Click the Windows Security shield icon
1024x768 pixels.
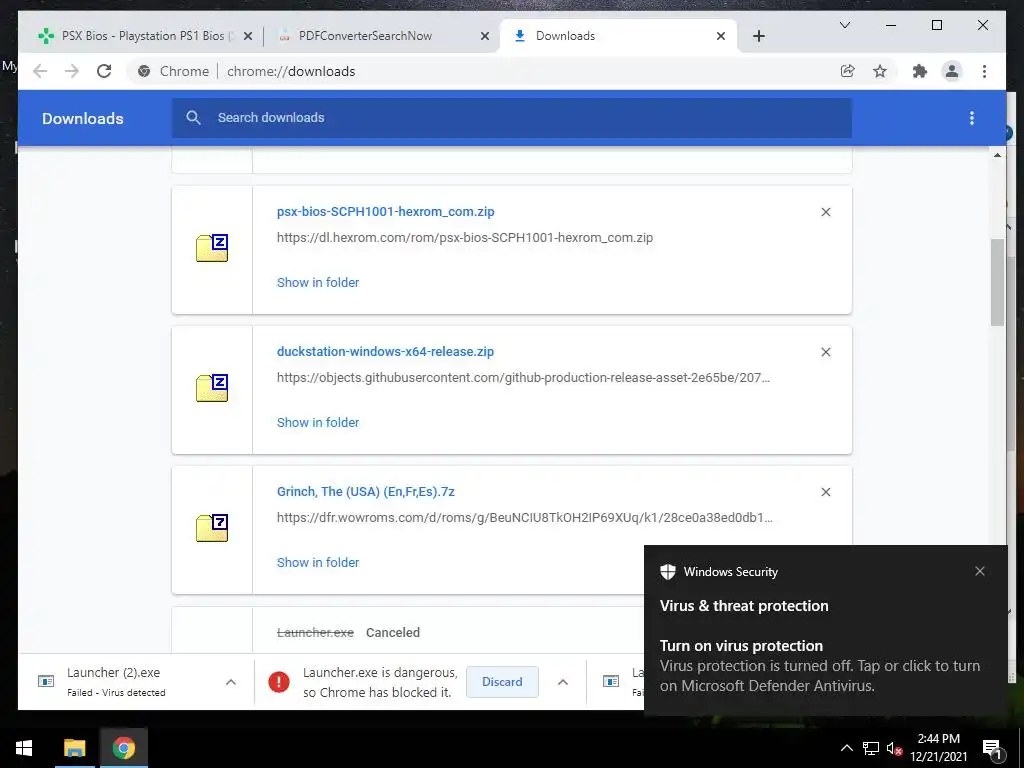(x=667, y=571)
